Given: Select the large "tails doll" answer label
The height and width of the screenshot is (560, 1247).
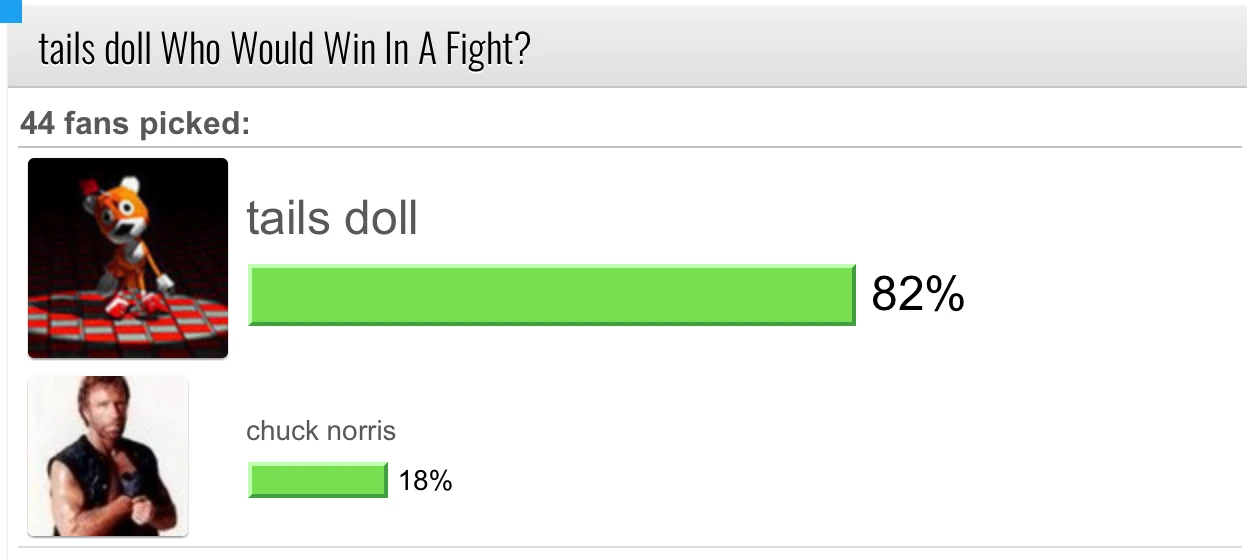Looking at the screenshot, I should coord(332,217).
